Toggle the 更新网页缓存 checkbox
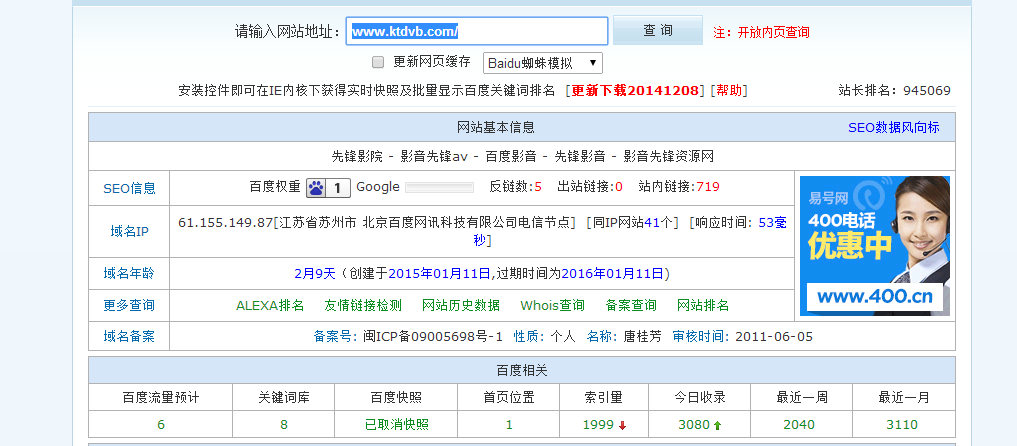Image resolution: width=1017 pixels, height=446 pixels. pyautogui.click(x=378, y=62)
